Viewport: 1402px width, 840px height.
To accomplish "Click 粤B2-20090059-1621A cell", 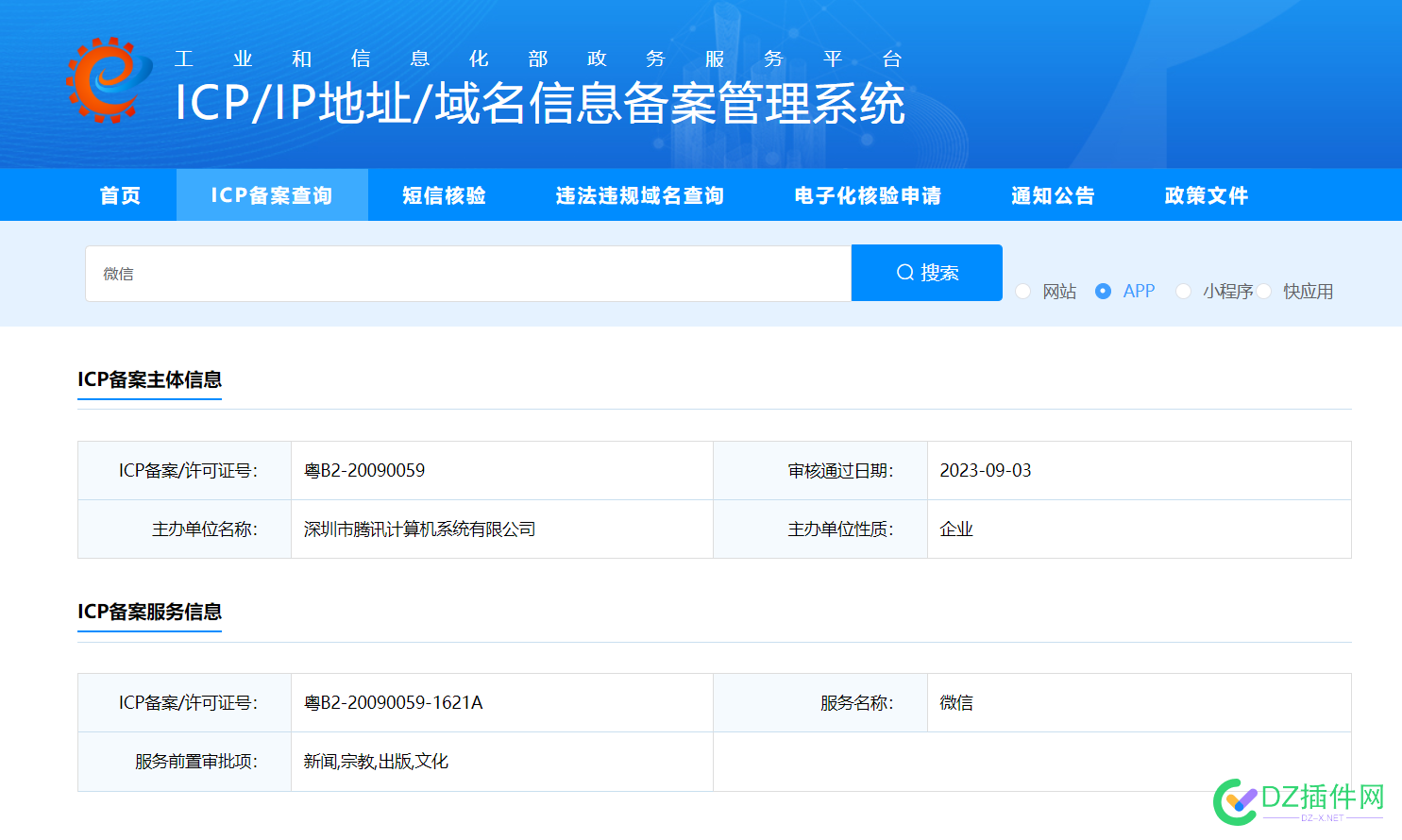I will point(502,703).
